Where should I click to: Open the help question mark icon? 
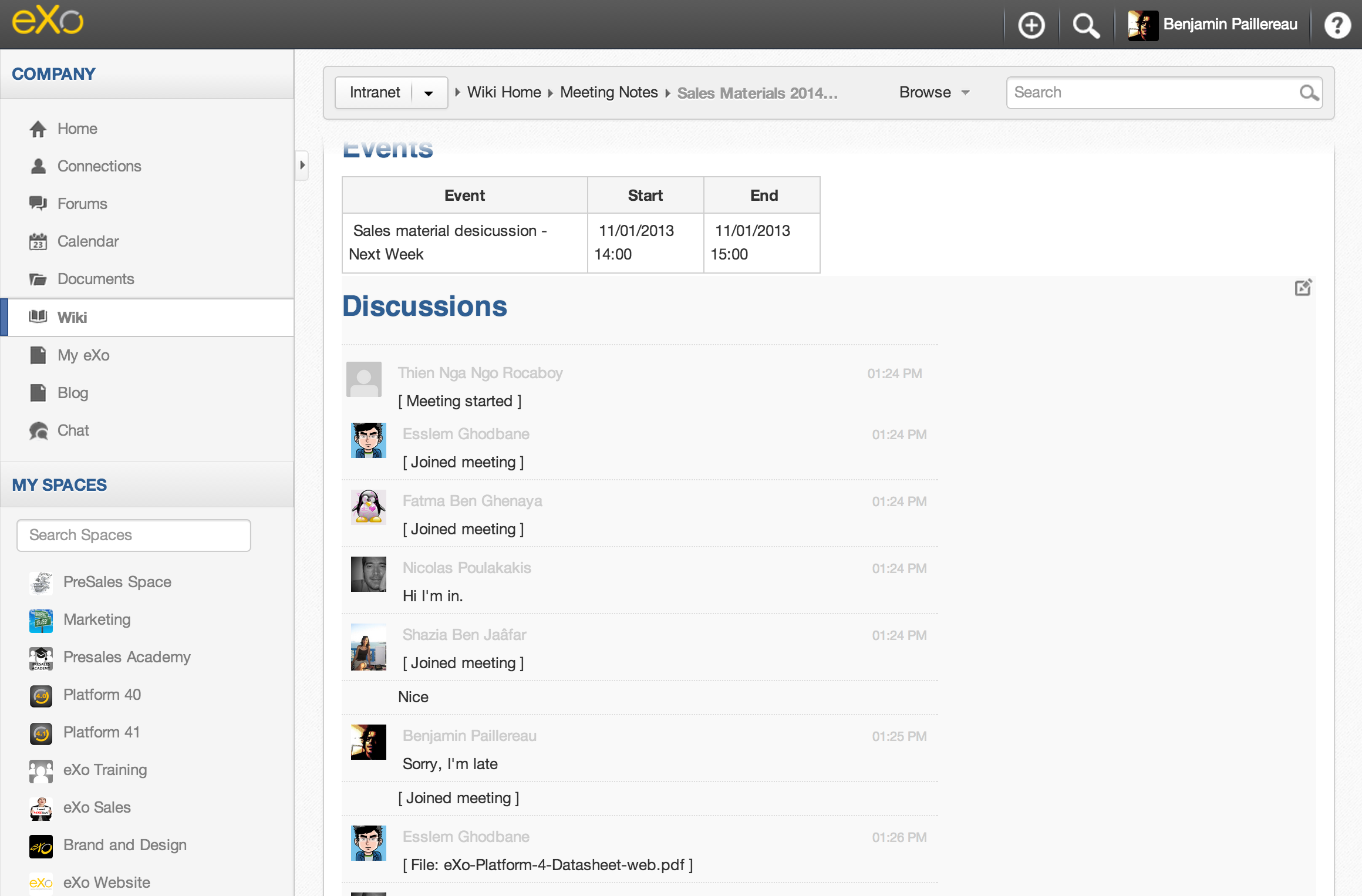tap(1337, 25)
